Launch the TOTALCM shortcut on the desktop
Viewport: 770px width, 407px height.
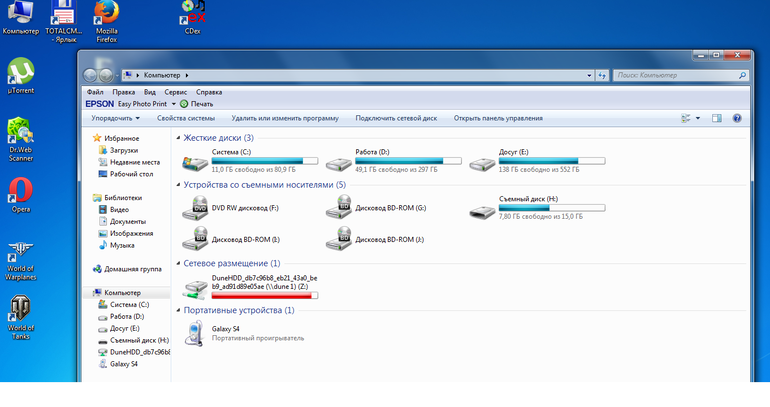point(64,22)
